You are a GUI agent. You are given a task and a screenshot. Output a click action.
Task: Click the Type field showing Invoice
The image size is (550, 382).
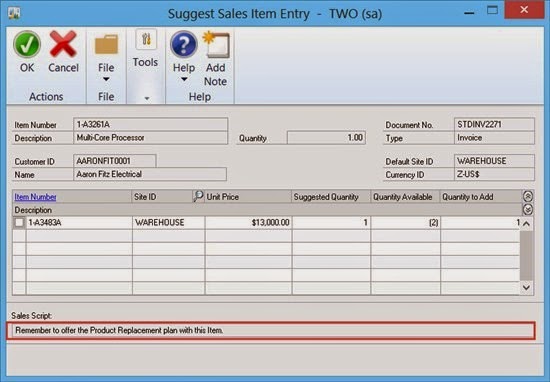pos(494,138)
